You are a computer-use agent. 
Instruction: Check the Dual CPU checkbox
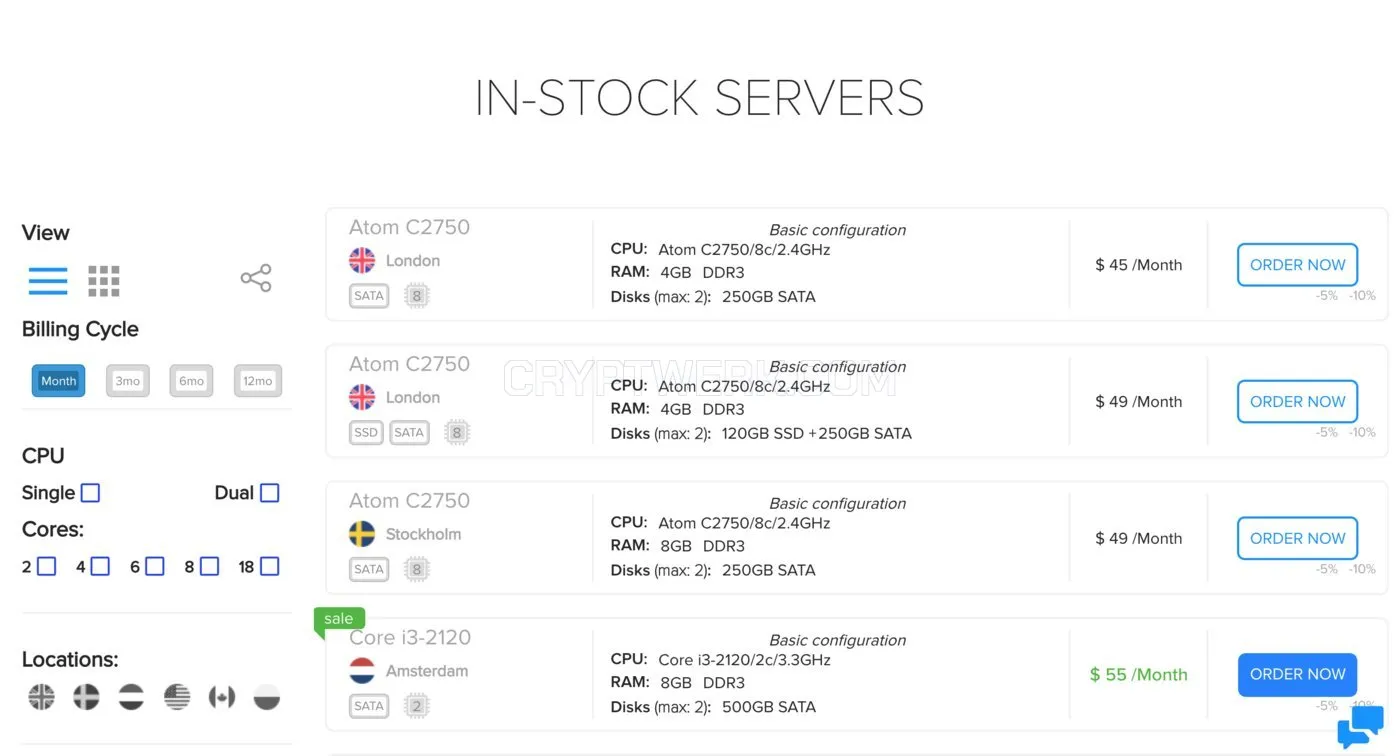269,493
